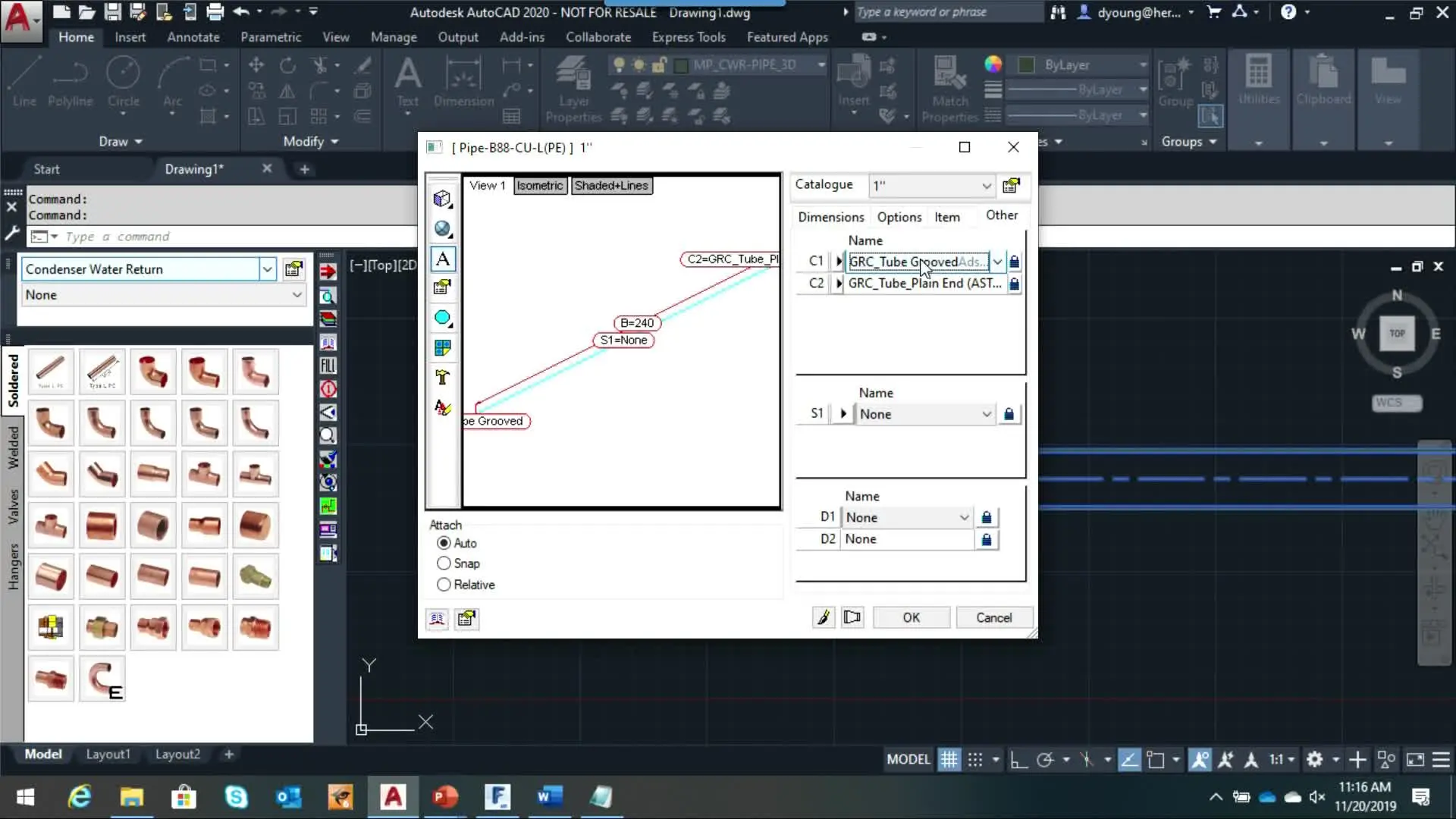Switch to the Dimensions tab

click(x=830, y=217)
